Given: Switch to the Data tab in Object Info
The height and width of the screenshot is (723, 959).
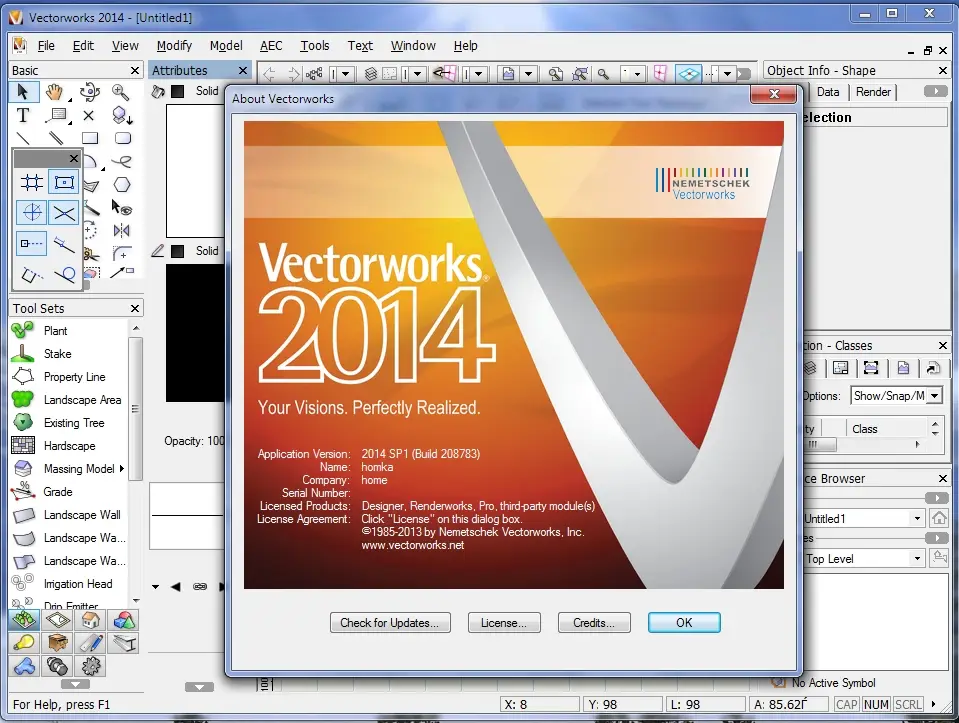Looking at the screenshot, I should coord(828,92).
